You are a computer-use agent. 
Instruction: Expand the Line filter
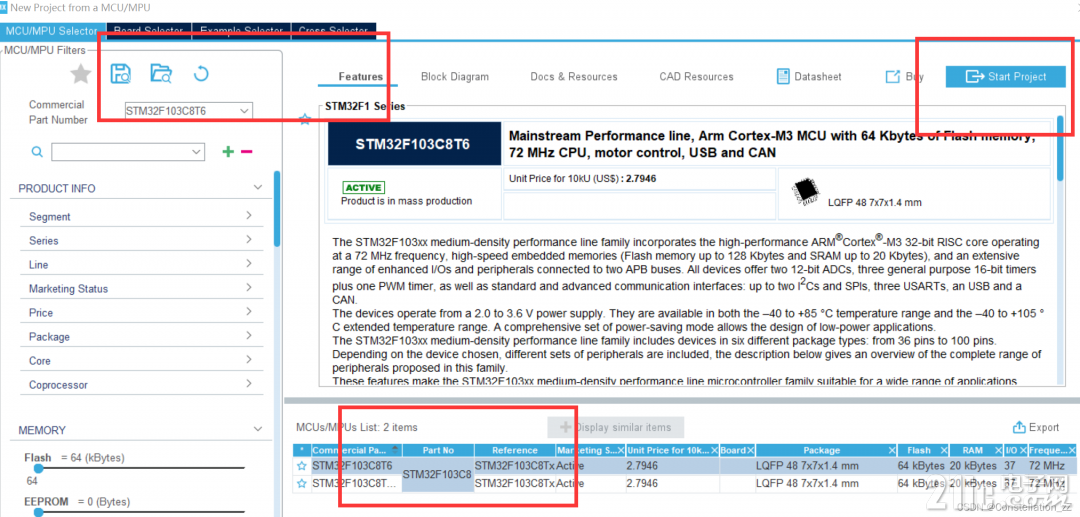[249, 264]
